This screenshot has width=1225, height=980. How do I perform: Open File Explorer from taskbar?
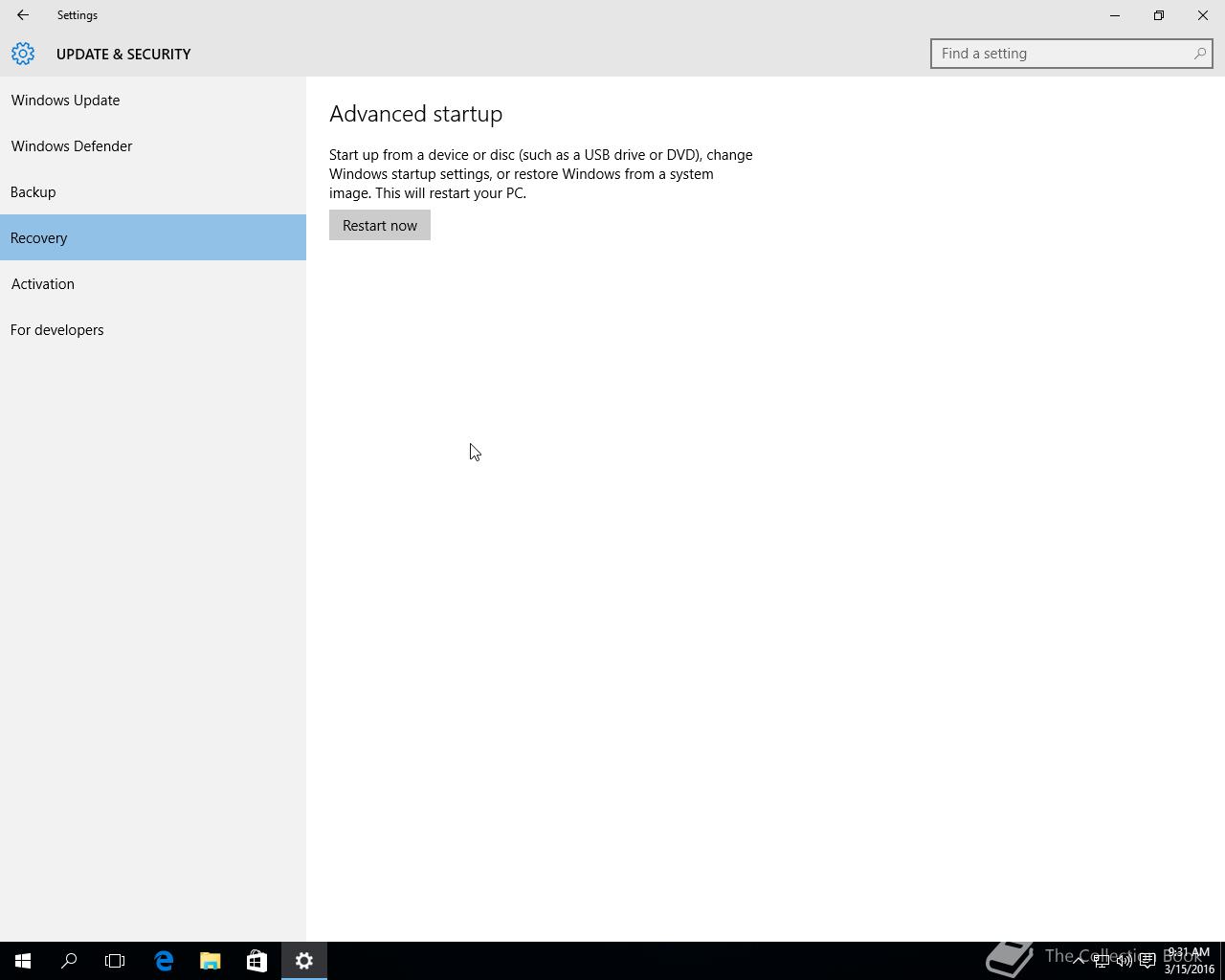pyautogui.click(x=210, y=961)
